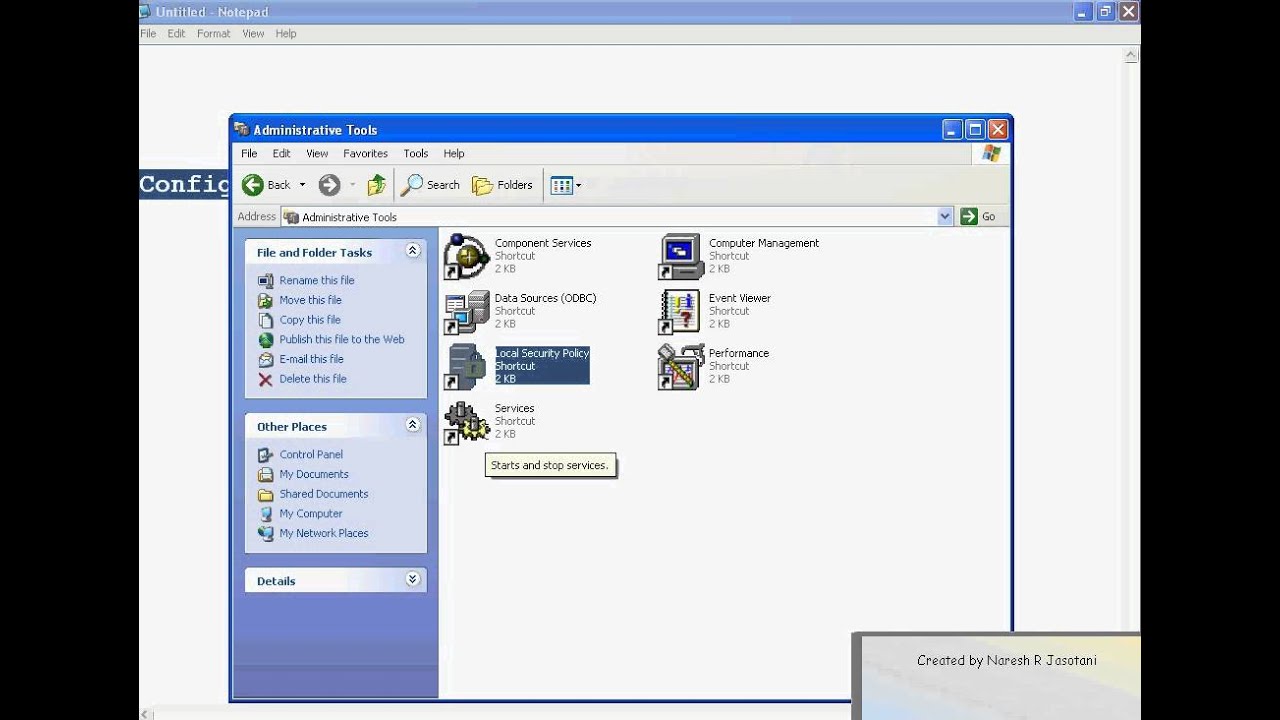The height and width of the screenshot is (720, 1280).
Task: Open Control Panel from Other Places
Action: pyautogui.click(x=311, y=454)
